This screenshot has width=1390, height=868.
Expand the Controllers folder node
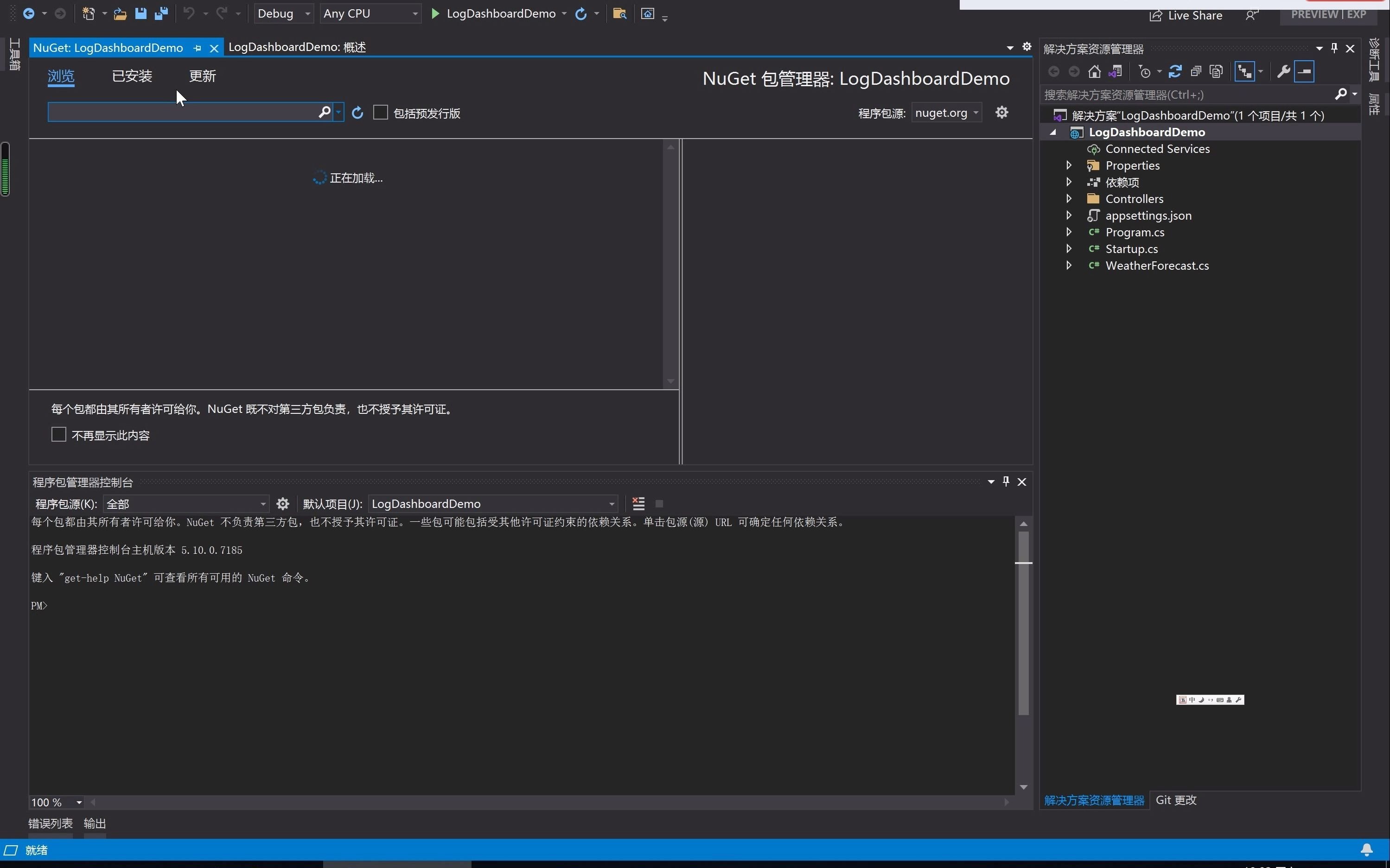(x=1068, y=199)
